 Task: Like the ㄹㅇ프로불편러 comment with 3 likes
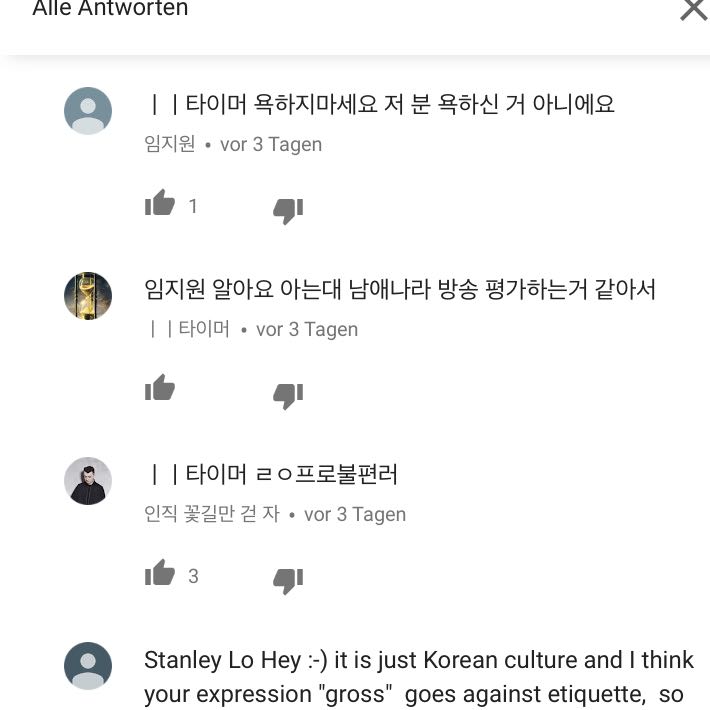pyautogui.click(x=160, y=574)
